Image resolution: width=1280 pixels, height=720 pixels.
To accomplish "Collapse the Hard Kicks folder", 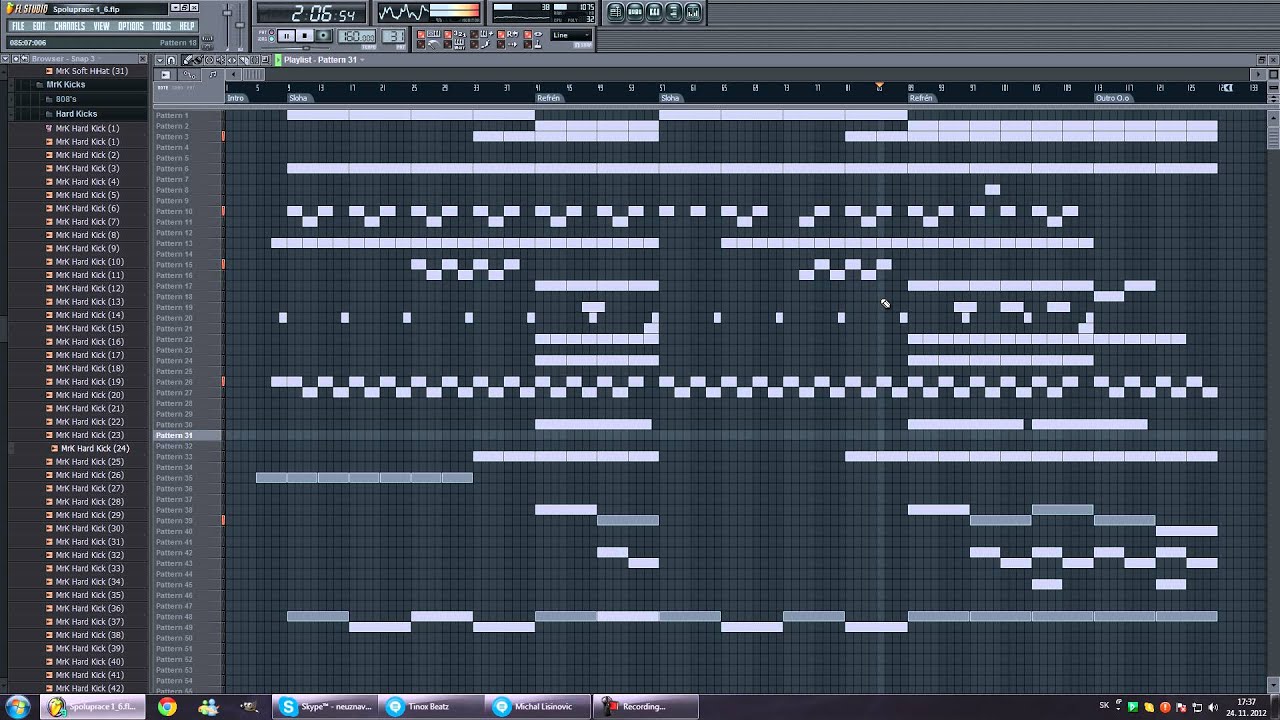I will [76, 114].
